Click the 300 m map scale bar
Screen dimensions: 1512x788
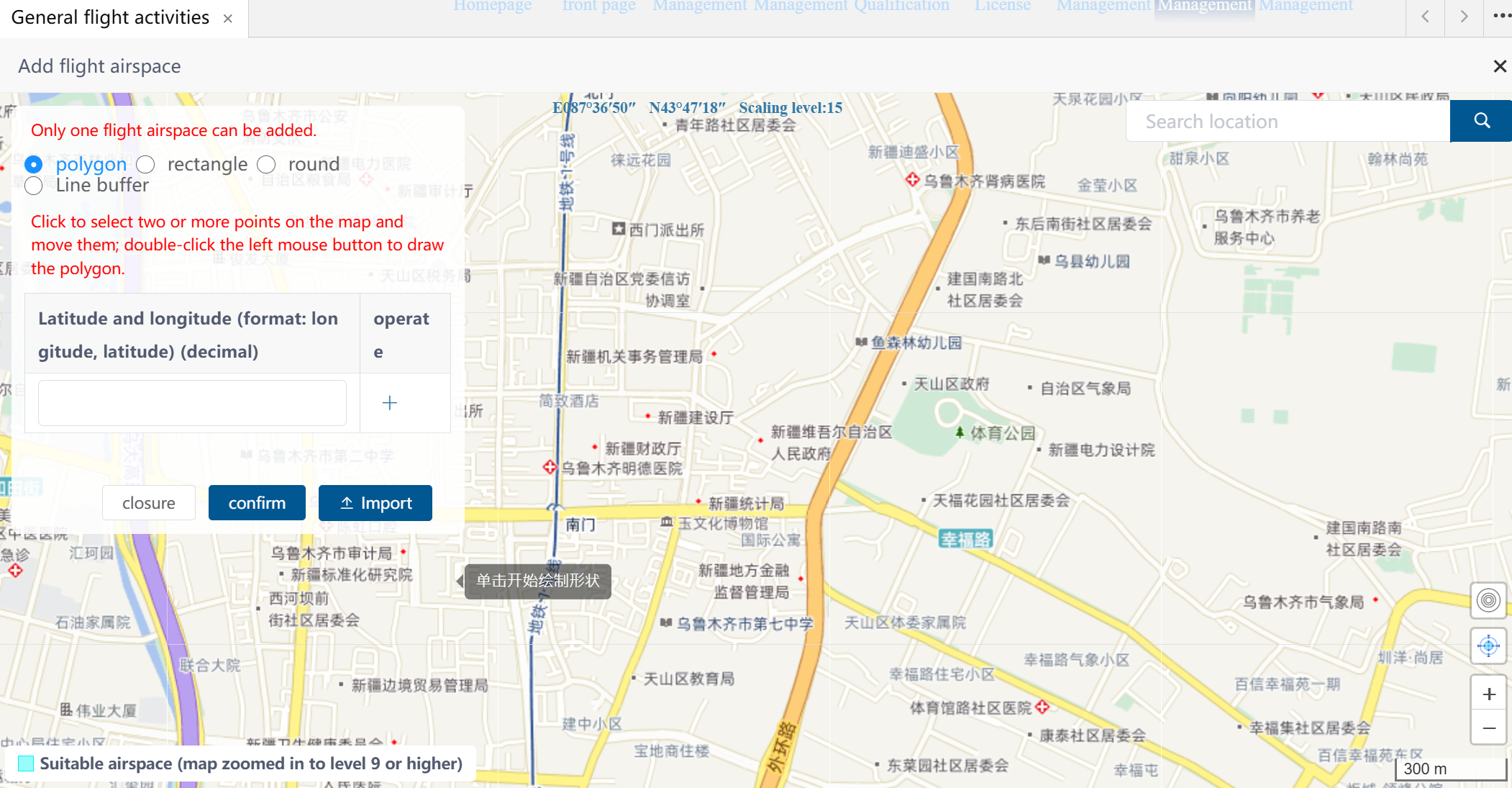(x=1451, y=769)
